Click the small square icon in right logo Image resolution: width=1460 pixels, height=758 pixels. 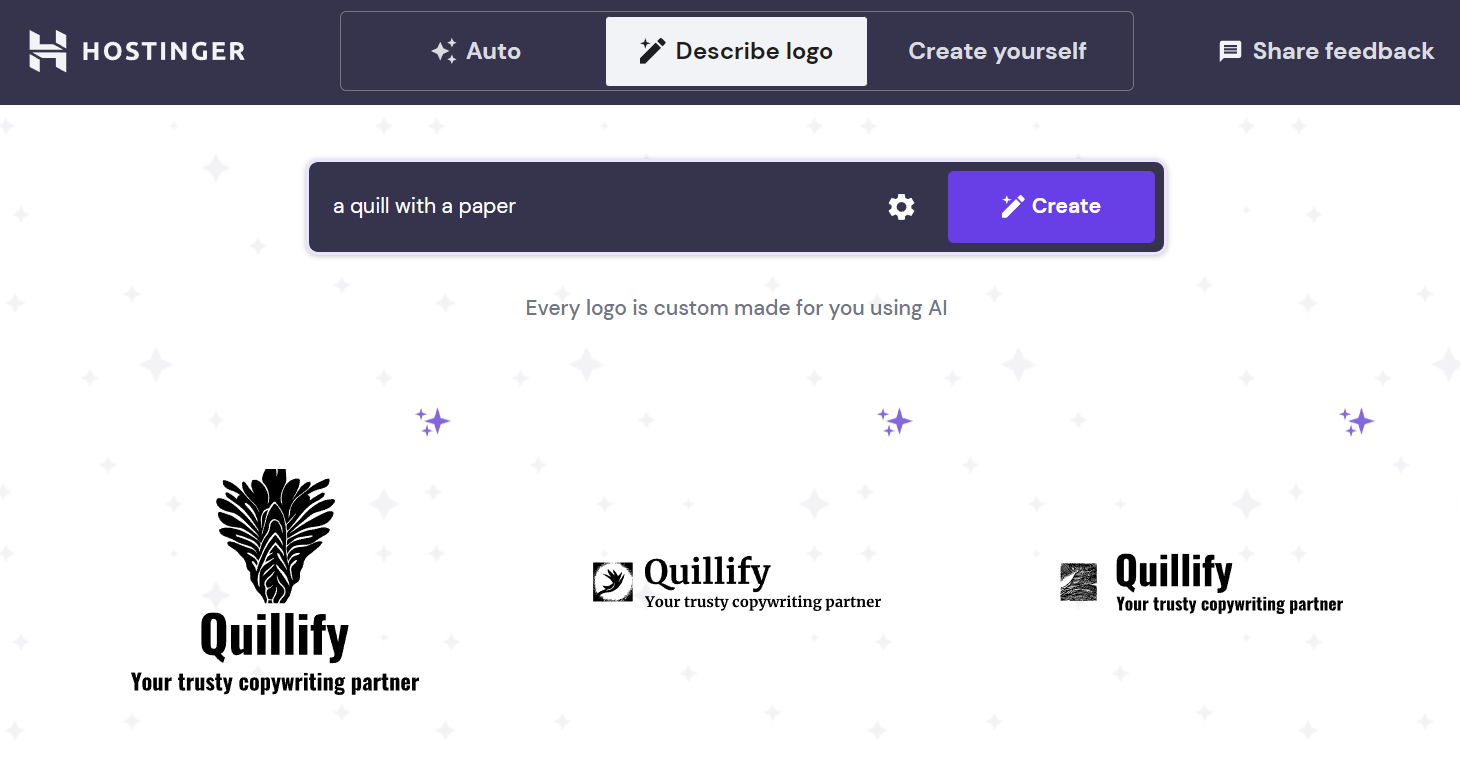point(1078,582)
